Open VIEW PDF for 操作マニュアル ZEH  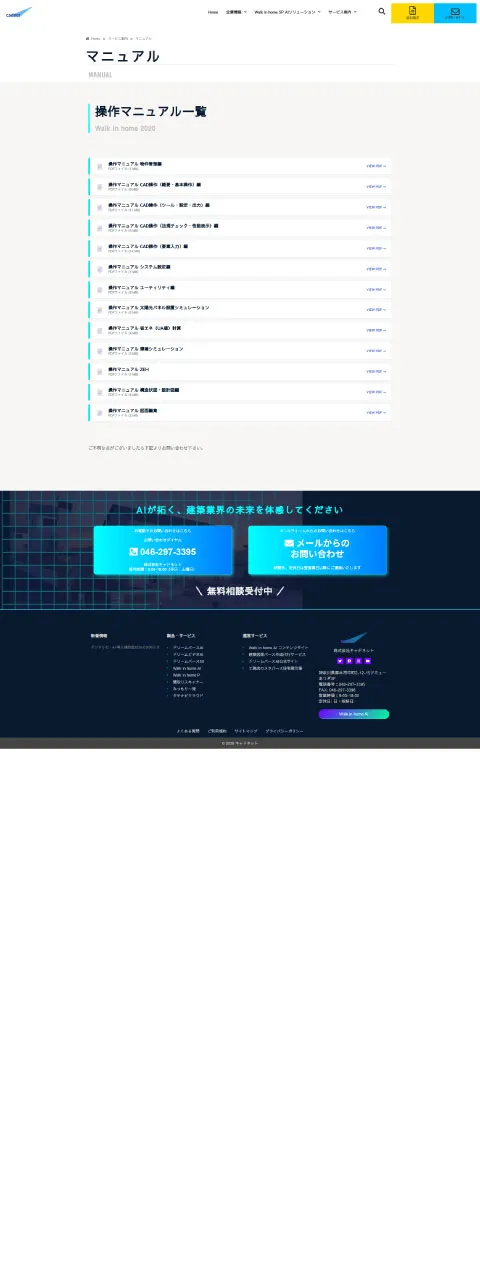point(375,371)
